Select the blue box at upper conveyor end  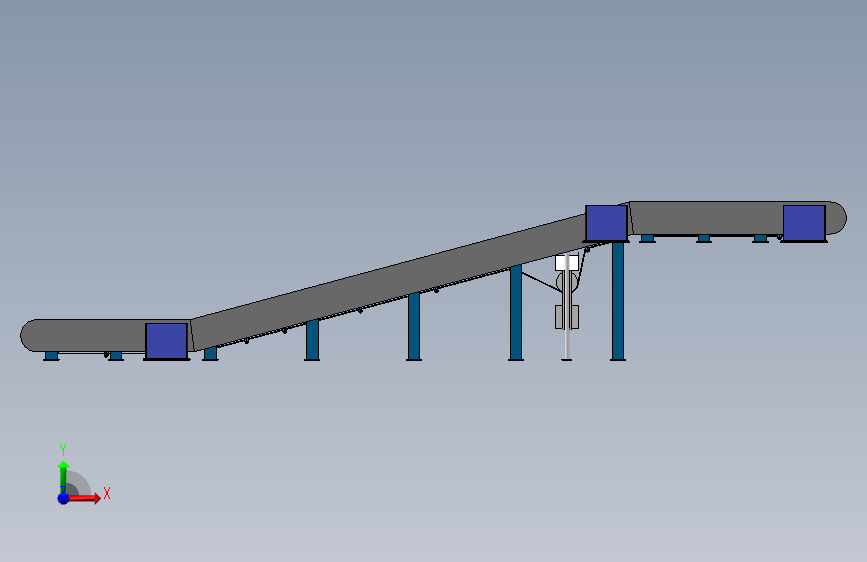click(x=804, y=223)
